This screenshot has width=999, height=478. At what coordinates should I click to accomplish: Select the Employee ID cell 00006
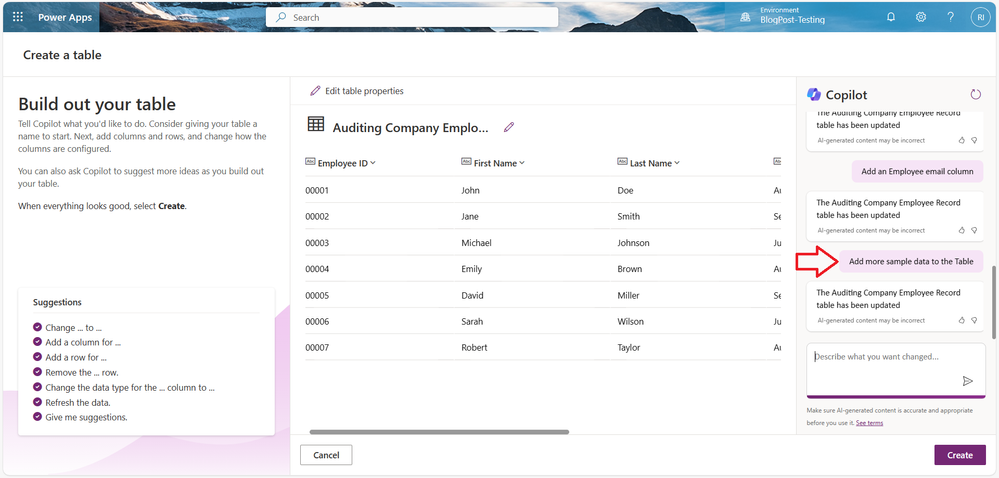coord(317,322)
